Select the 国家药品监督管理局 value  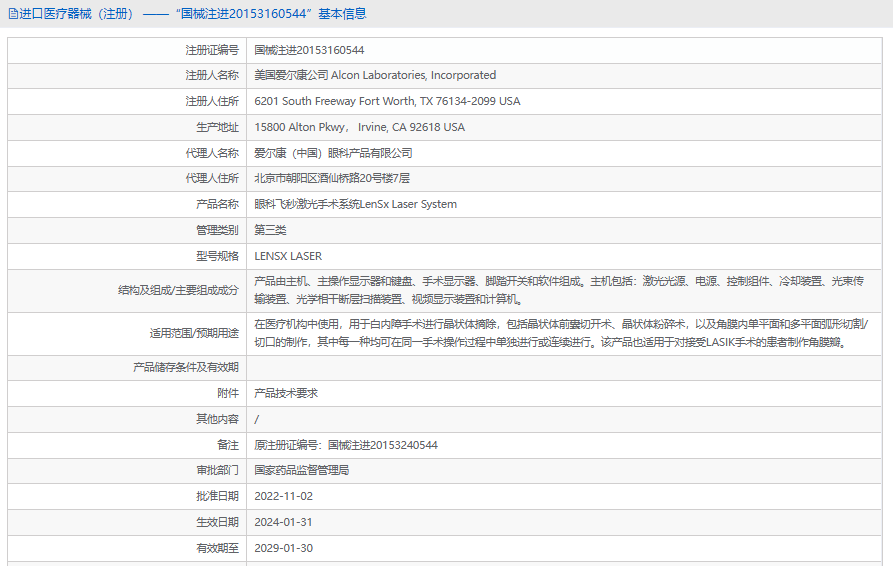[302, 470]
